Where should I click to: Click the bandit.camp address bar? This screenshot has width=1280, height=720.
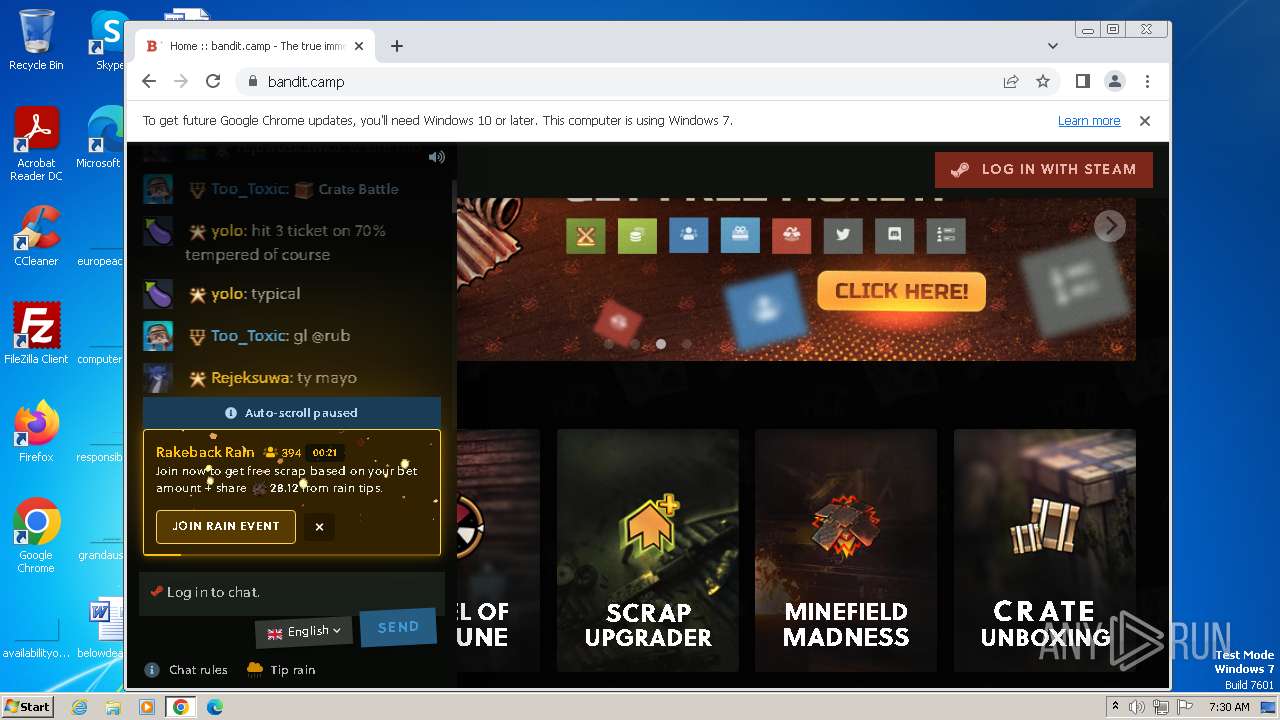620,82
